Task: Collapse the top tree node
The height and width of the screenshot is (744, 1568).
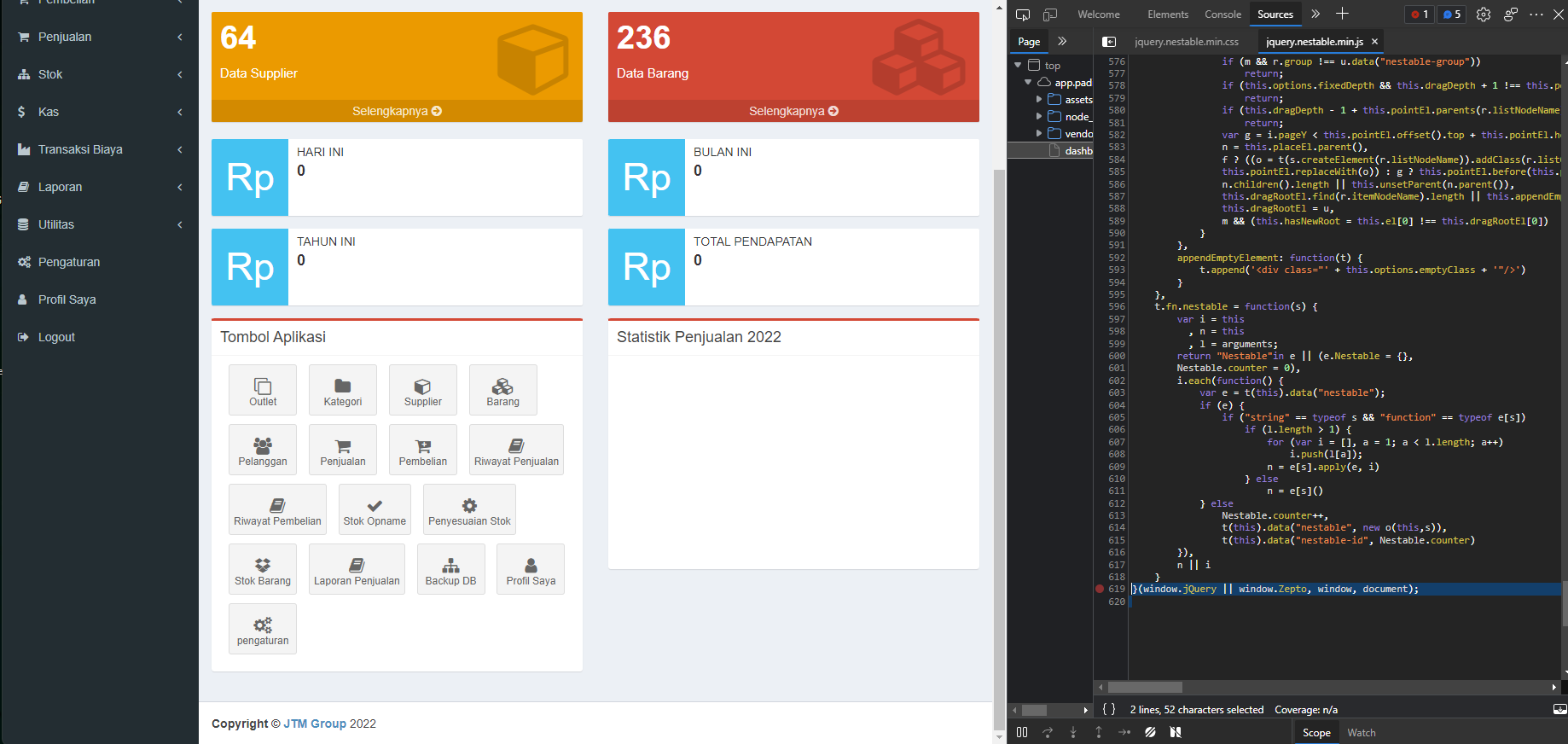Action: [x=1018, y=65]
